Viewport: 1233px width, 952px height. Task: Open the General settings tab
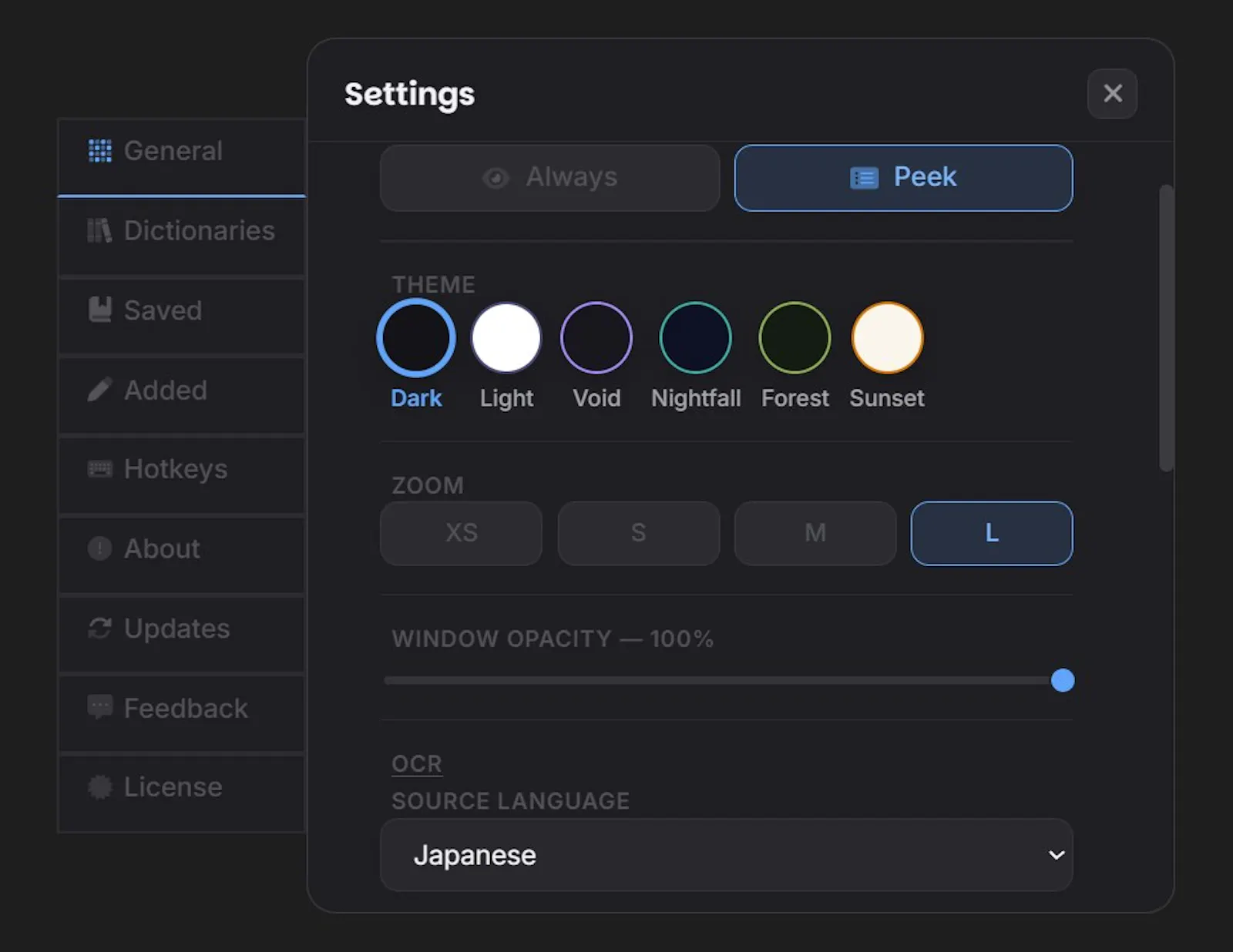pos(182,157)
